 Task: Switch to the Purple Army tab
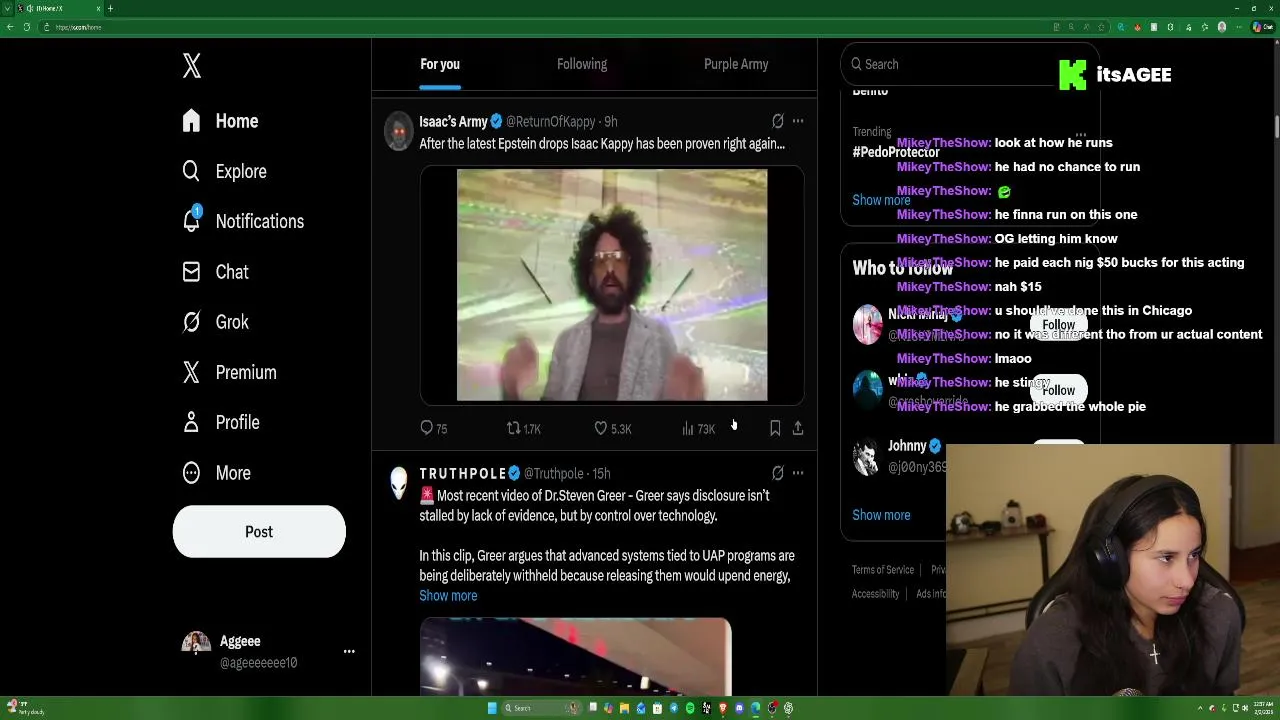coord(736,64)
